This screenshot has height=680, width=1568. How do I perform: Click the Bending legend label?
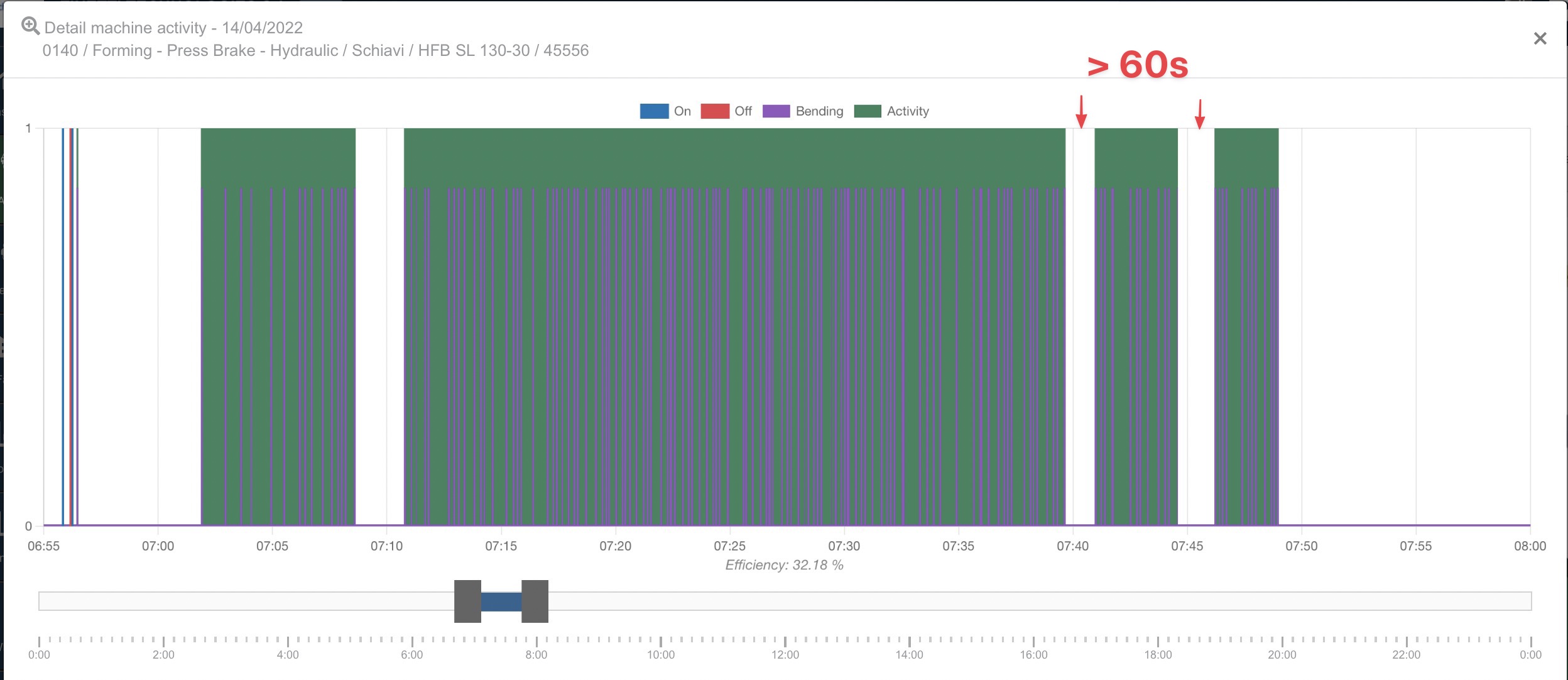pos(819,111)
